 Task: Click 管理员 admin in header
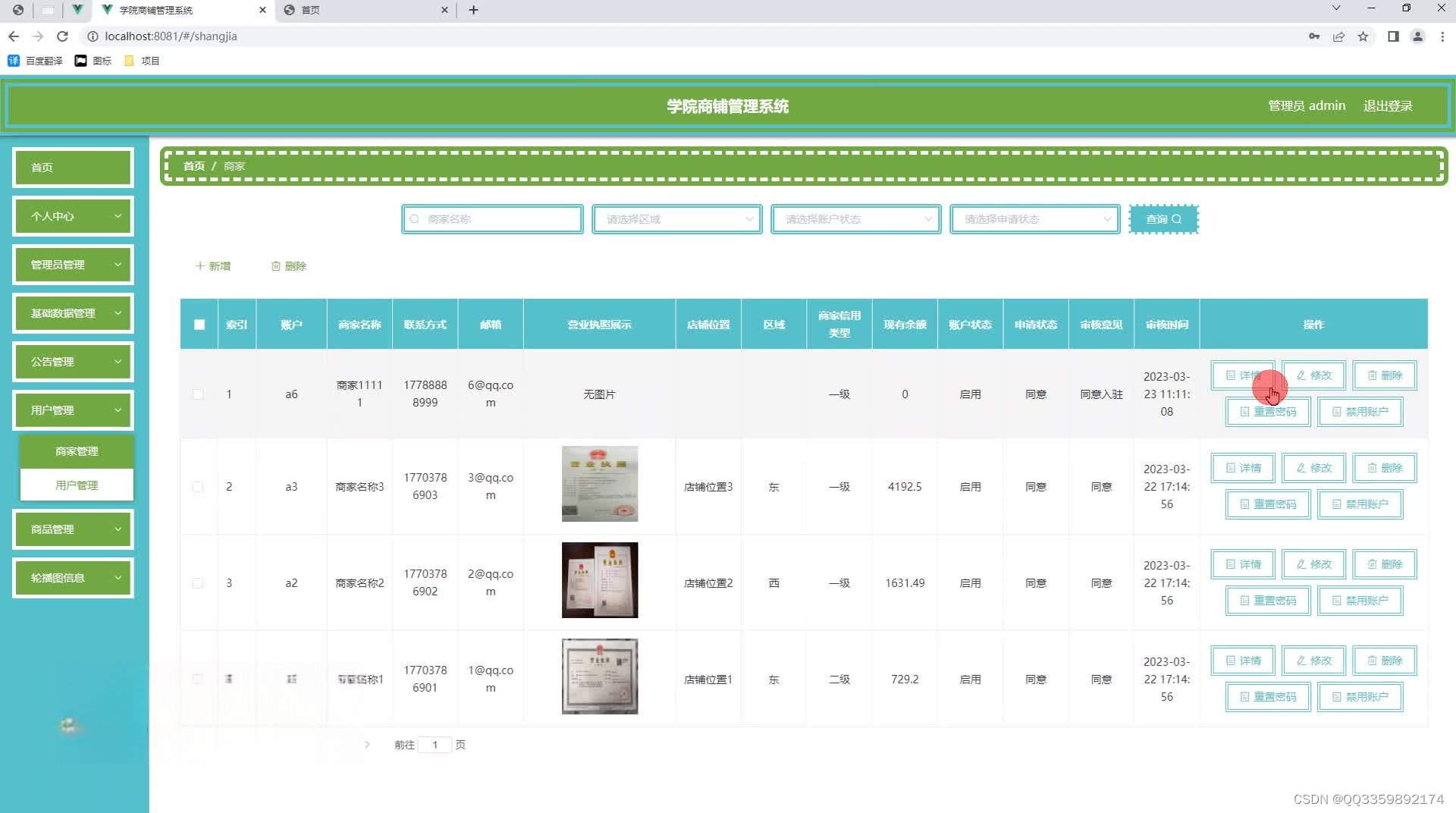(x=1307, y=106)
